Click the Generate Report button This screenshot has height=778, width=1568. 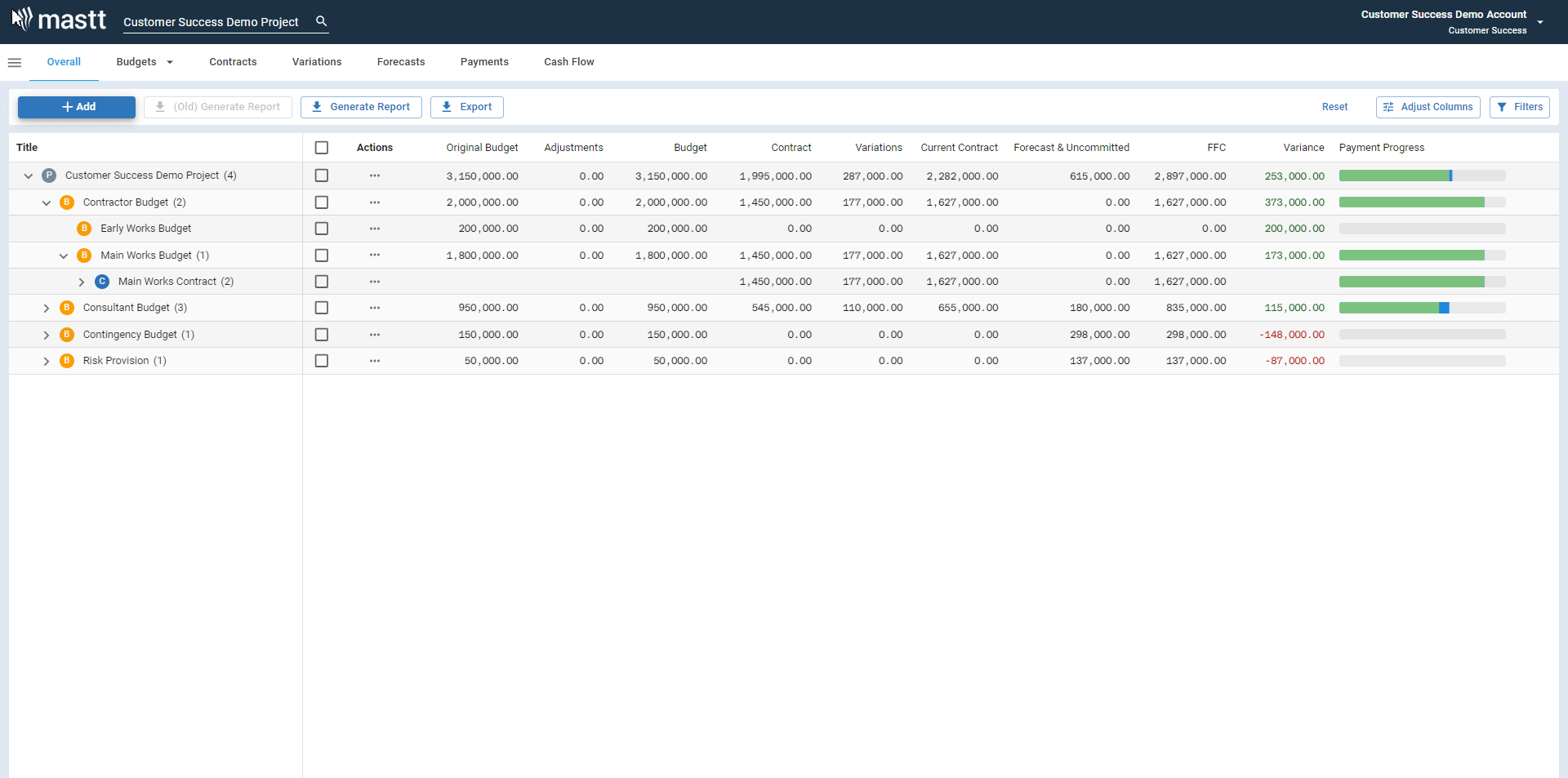click(361, 107)
